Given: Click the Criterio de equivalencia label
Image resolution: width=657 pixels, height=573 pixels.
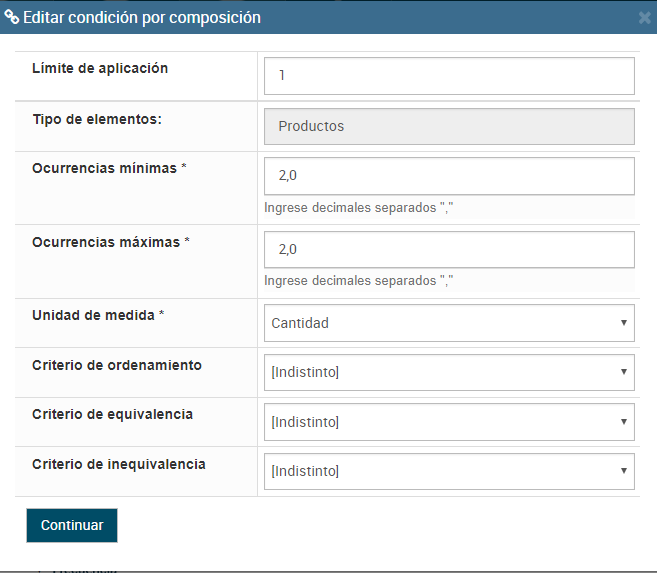Looking at the screenshot, I should 113,414.
